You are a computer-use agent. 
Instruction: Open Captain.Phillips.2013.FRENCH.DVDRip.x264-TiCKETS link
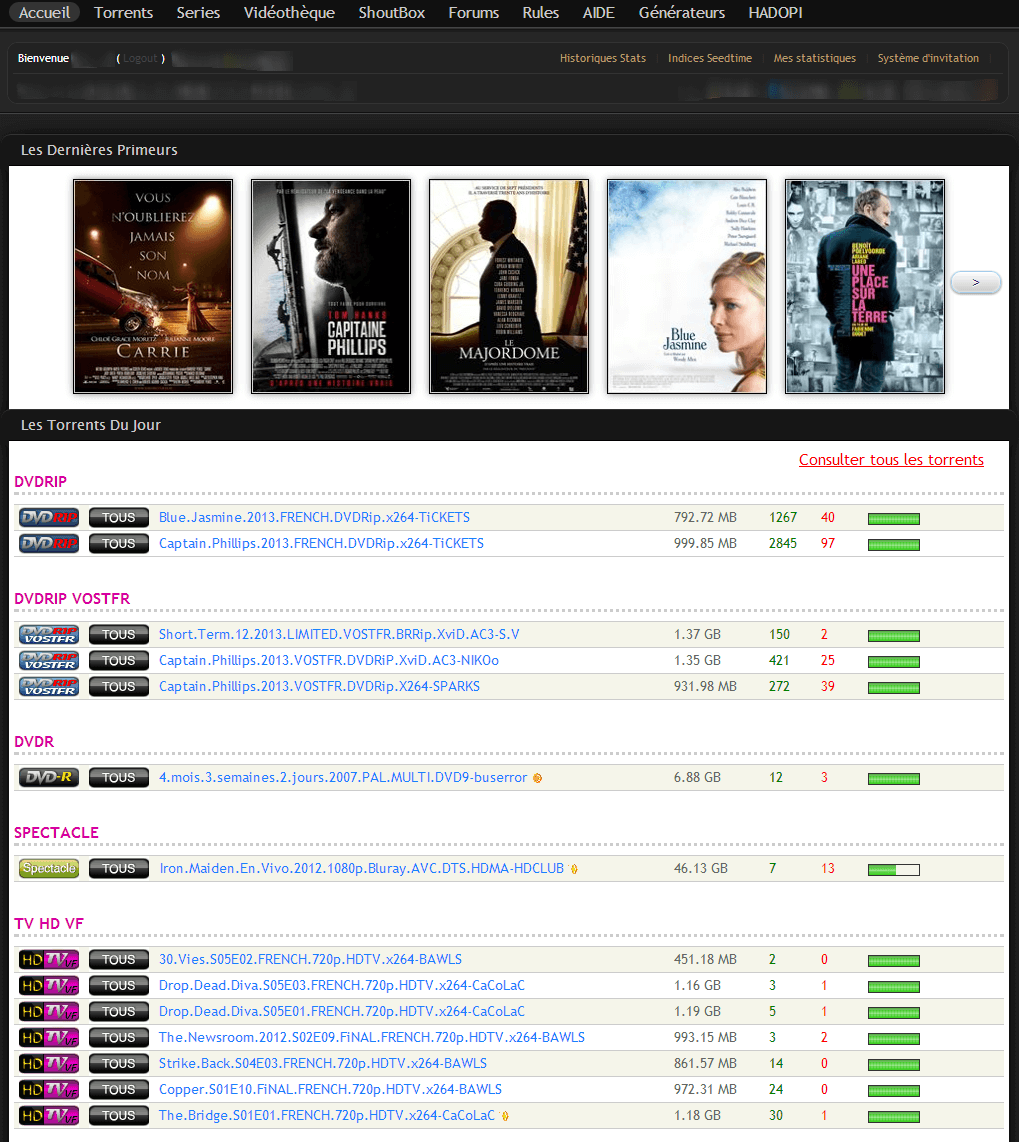(x=321, y=544)
